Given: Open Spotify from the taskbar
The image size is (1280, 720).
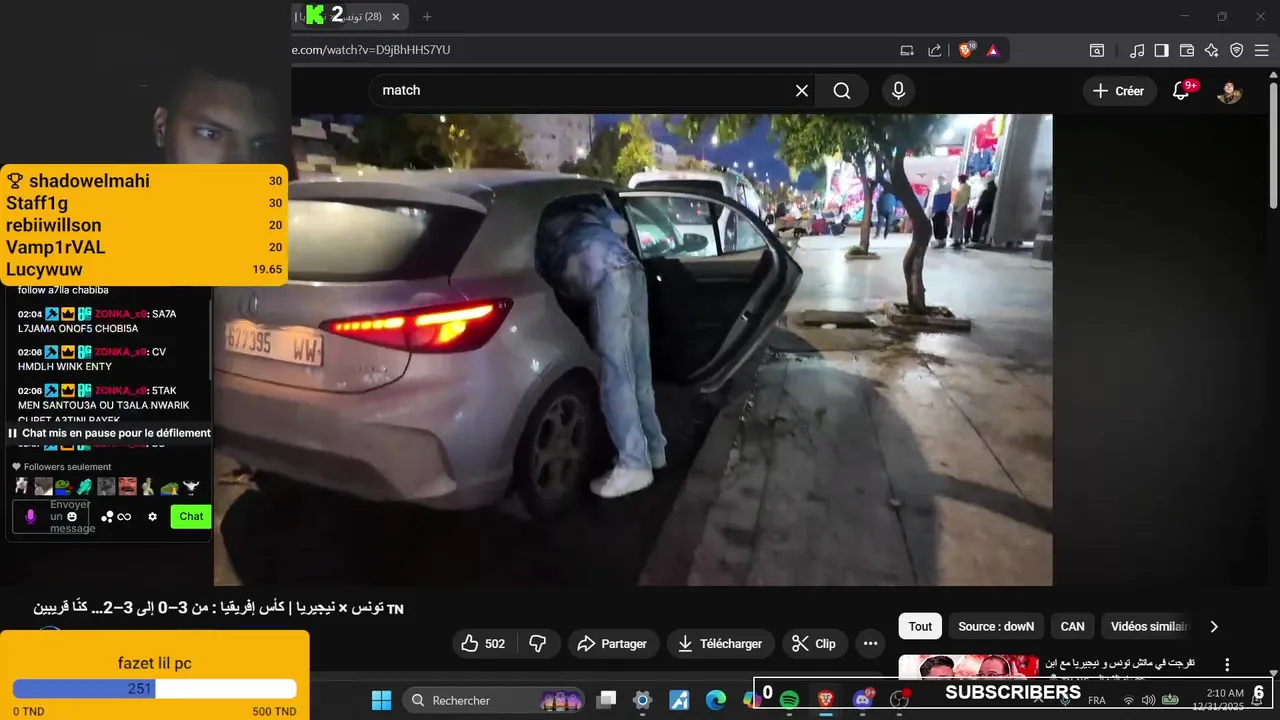Looking at the screenshot, I should click(x=789, y=700).
